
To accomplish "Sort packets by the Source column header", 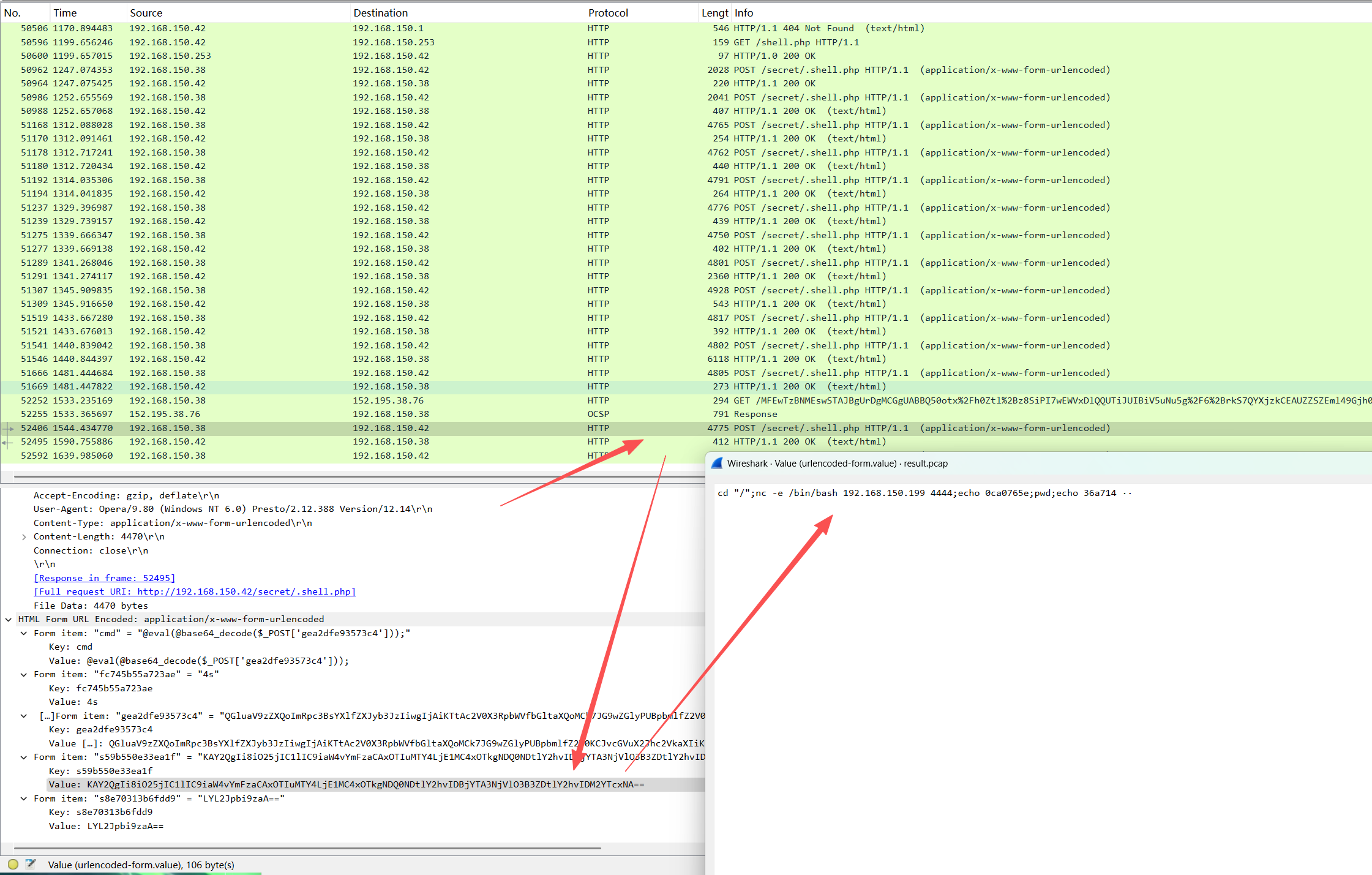I will point(146,13).
